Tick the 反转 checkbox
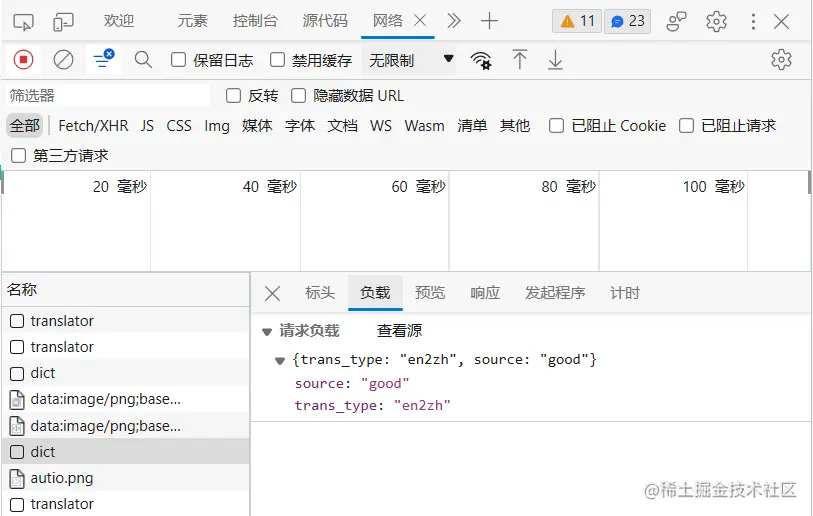This screenshot has height=516, width=813. [233, 95]
